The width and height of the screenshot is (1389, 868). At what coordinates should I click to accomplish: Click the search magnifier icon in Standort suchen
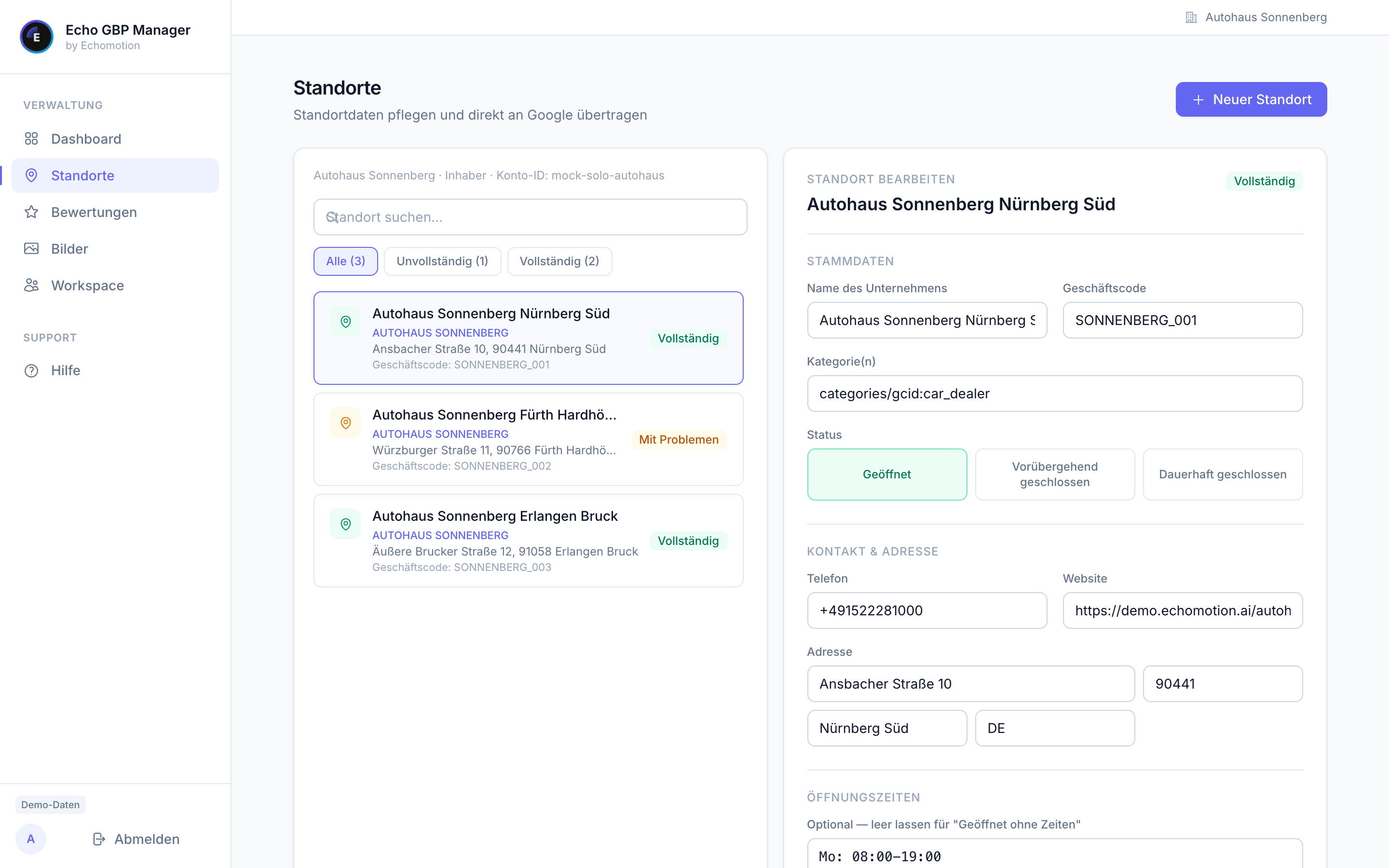[x=332, y=217]
